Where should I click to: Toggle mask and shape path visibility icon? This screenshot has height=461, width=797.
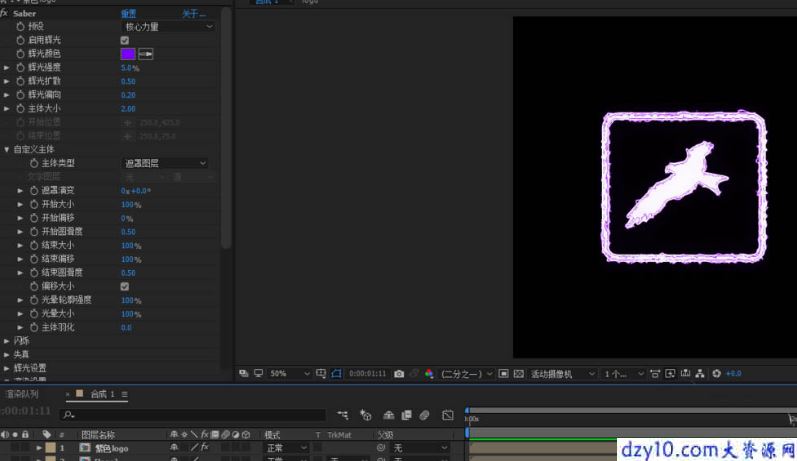[336, 374]
